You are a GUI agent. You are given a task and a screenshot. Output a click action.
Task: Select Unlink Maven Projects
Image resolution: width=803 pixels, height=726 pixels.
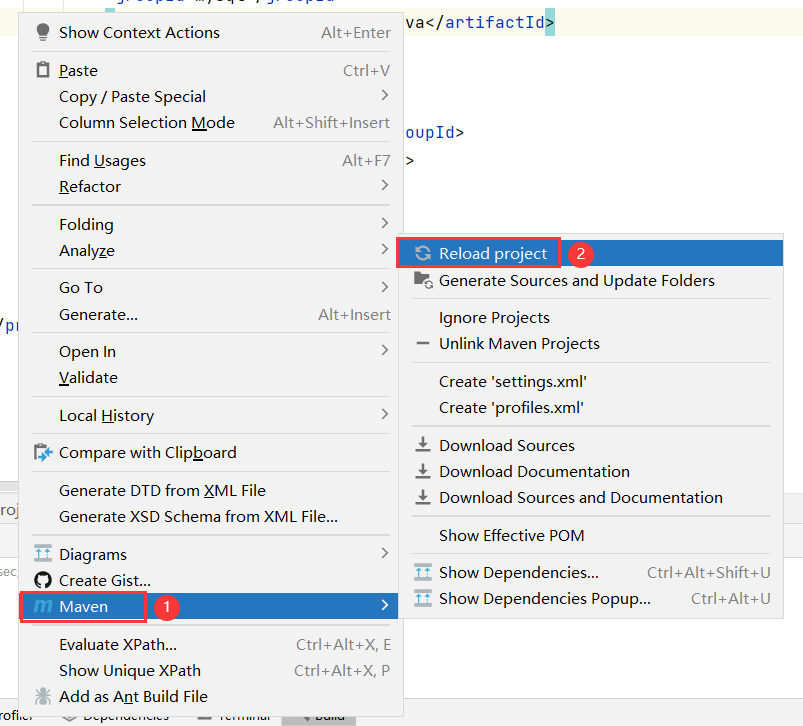click(x=590, y=344)
